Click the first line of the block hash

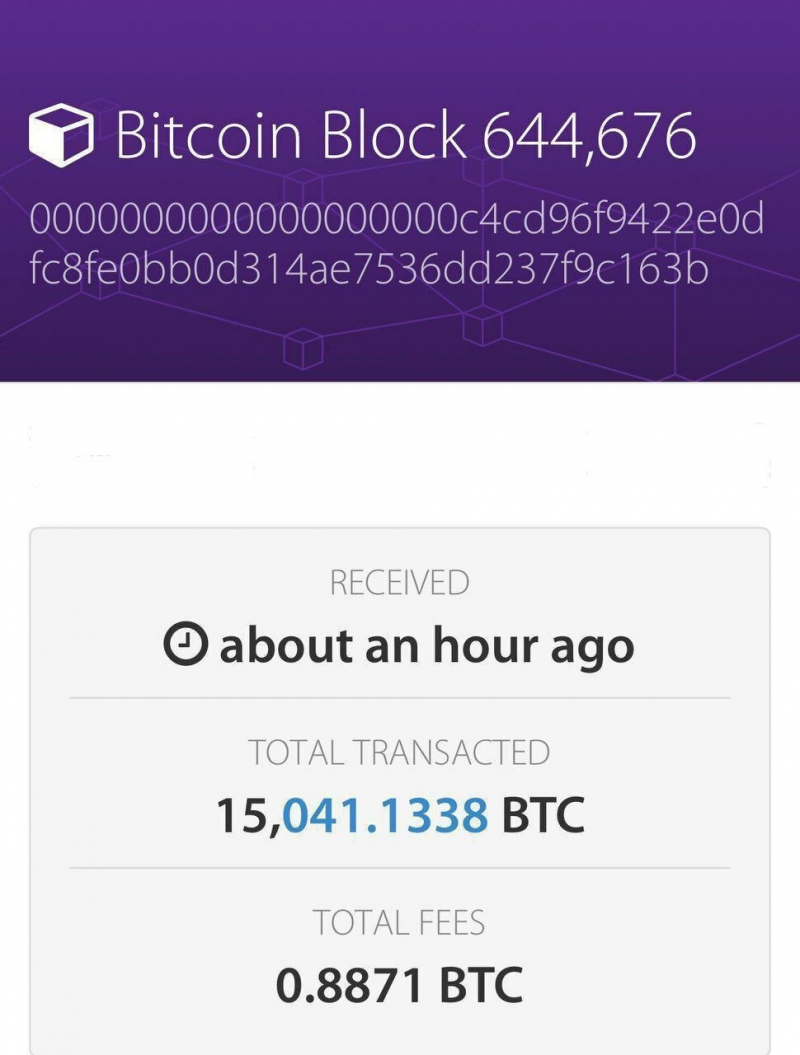396,220
